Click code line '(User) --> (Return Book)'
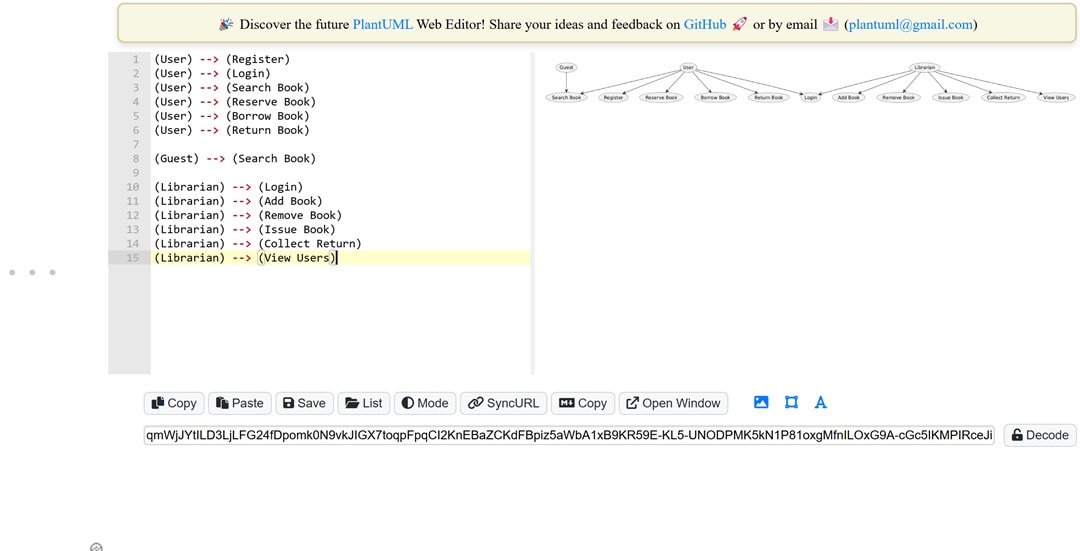1080x551 pixels. pos(231,130)
